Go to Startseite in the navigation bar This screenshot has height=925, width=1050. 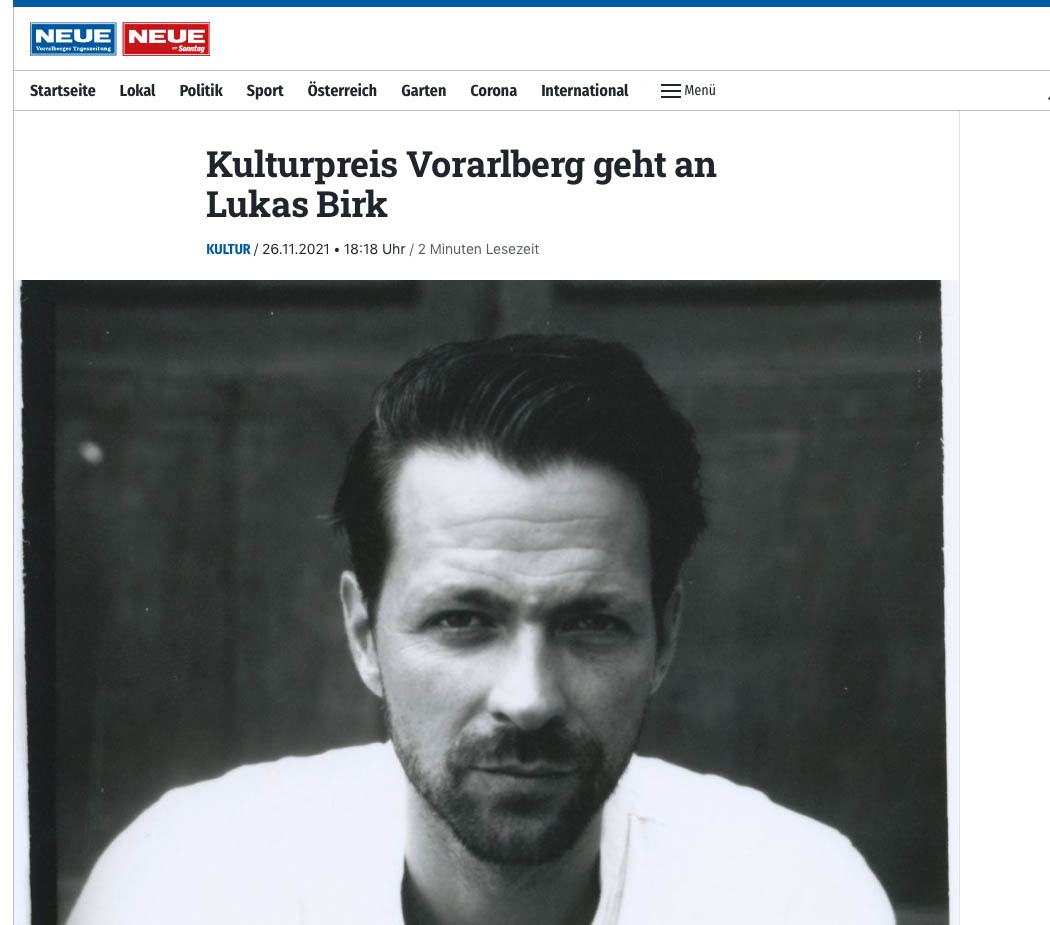[63, 90]
